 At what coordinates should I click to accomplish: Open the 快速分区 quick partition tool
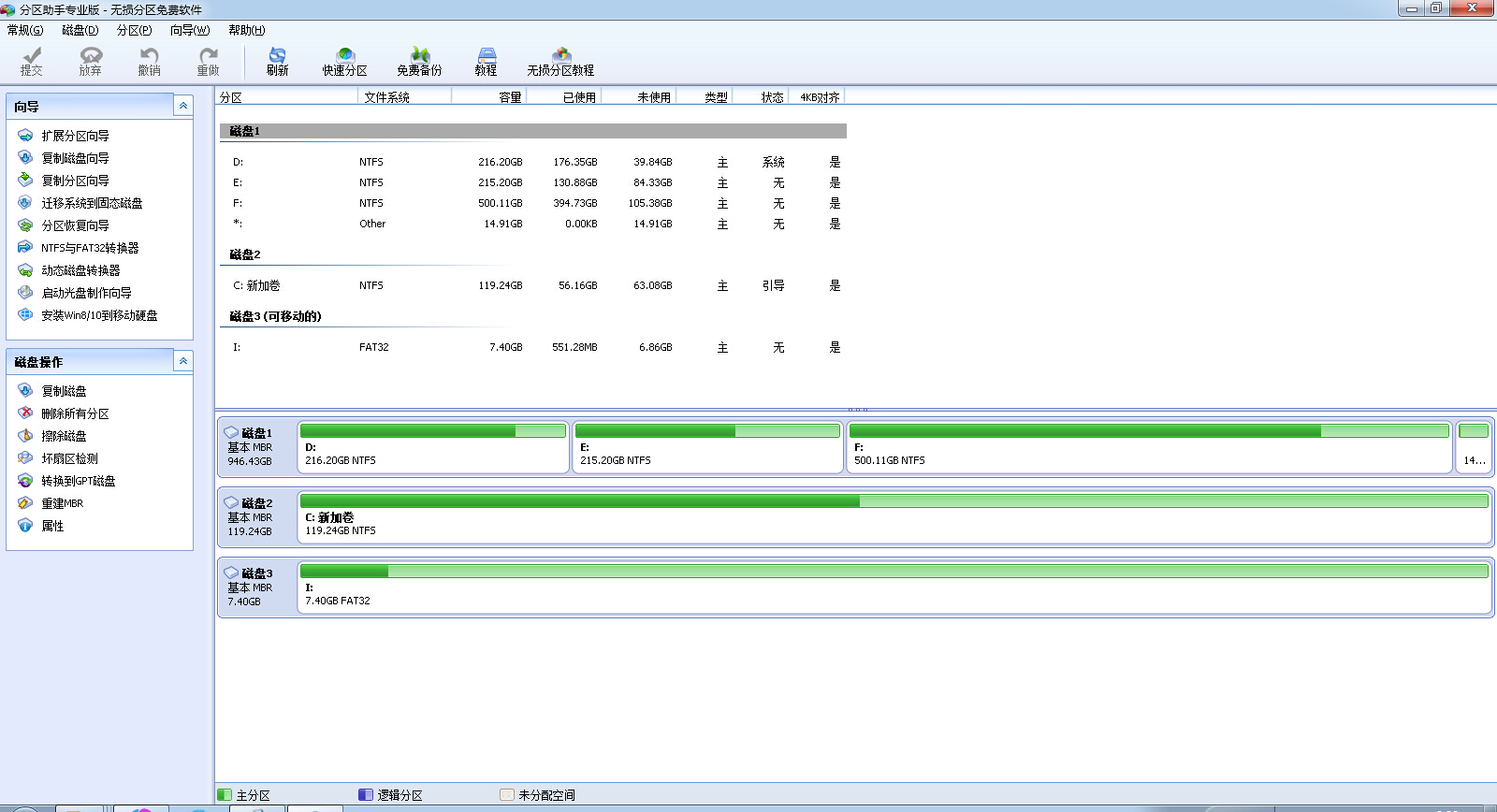pos(345,61)
